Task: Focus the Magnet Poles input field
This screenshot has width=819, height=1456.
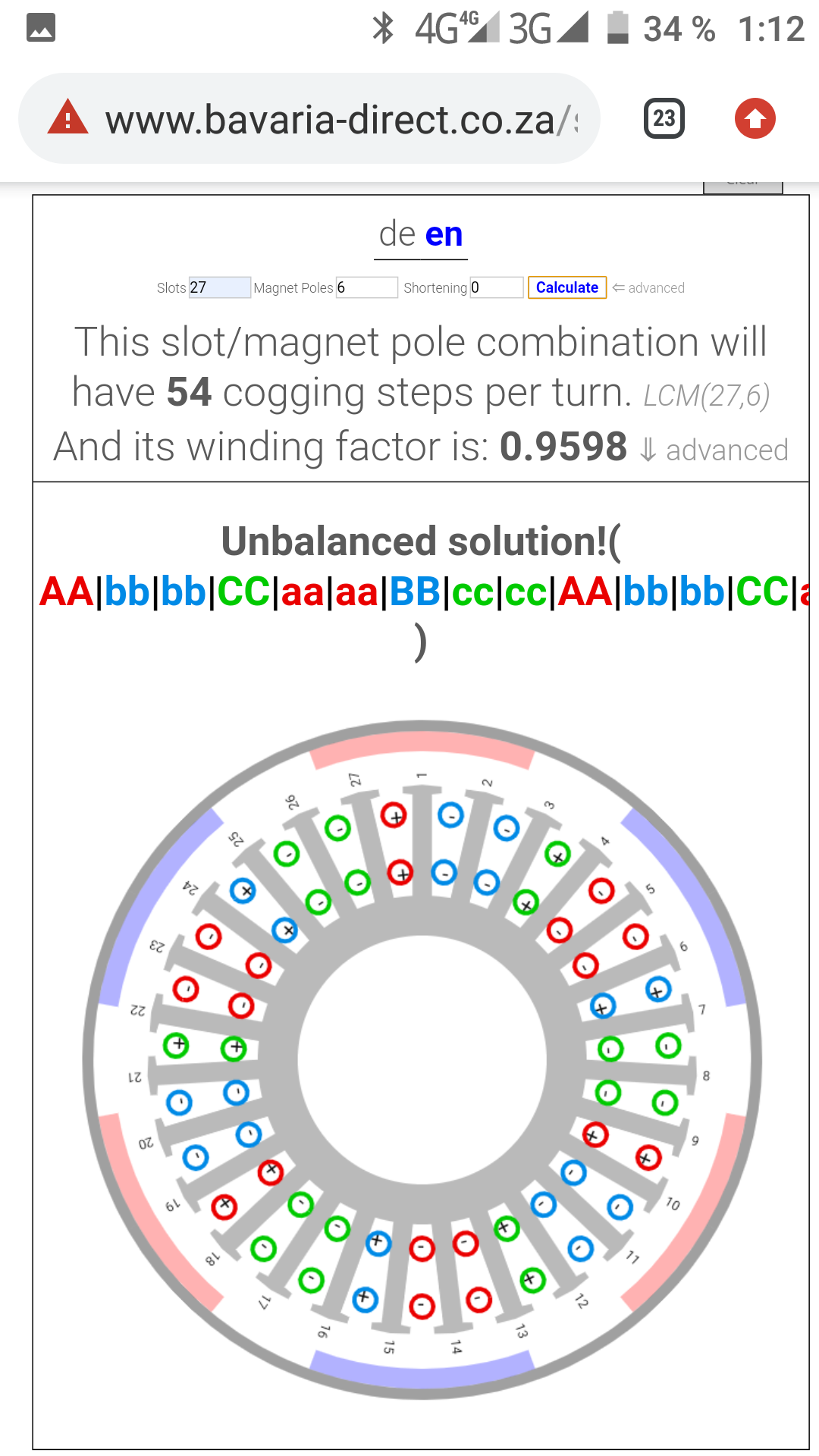Action: [367, 287]
